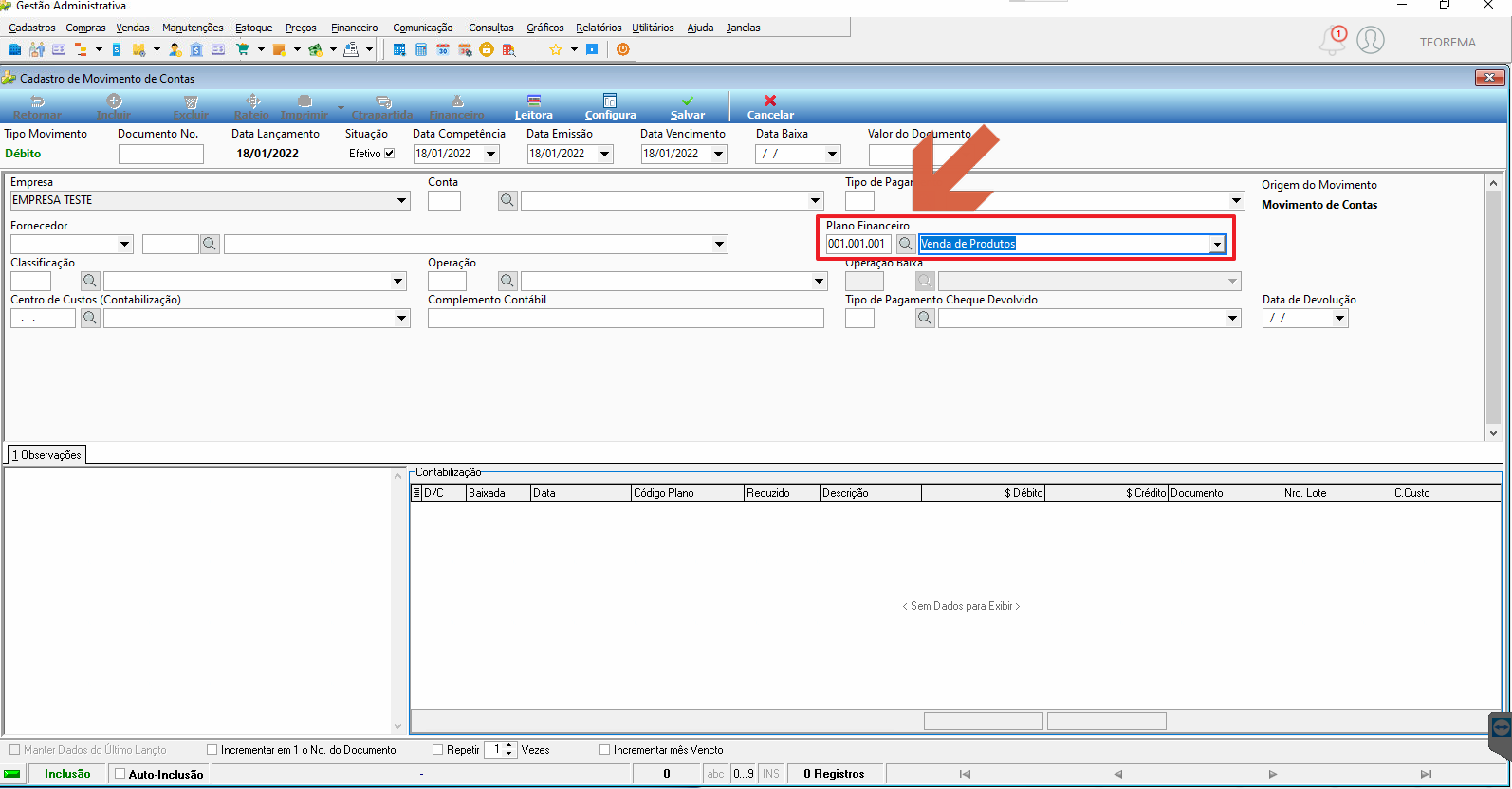The image size is (1512, 789).
Task: Click the search icon beside Classificação field
Action: click(x=90, y=281)
